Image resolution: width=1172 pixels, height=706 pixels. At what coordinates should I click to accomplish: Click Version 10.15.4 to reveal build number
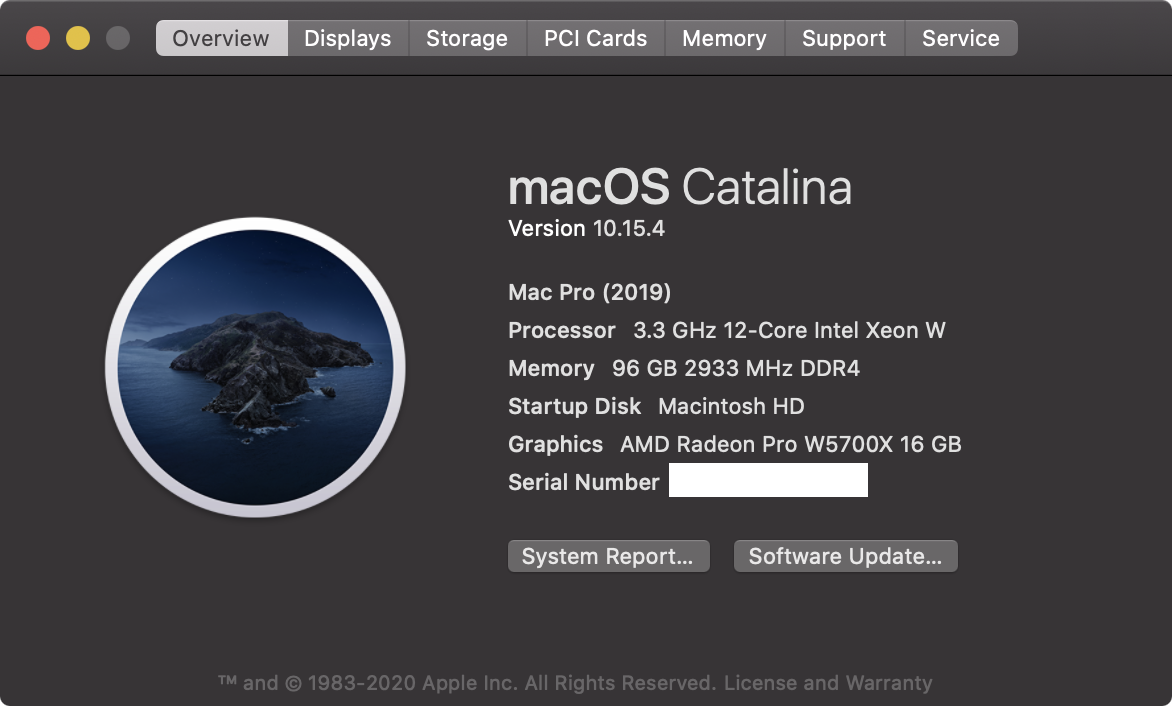(x=586, y=229)
